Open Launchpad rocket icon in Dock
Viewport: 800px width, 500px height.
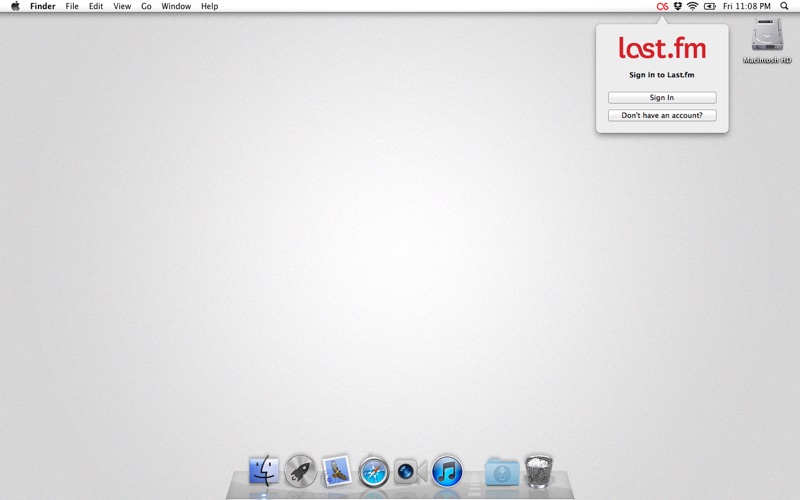point(300,471)
